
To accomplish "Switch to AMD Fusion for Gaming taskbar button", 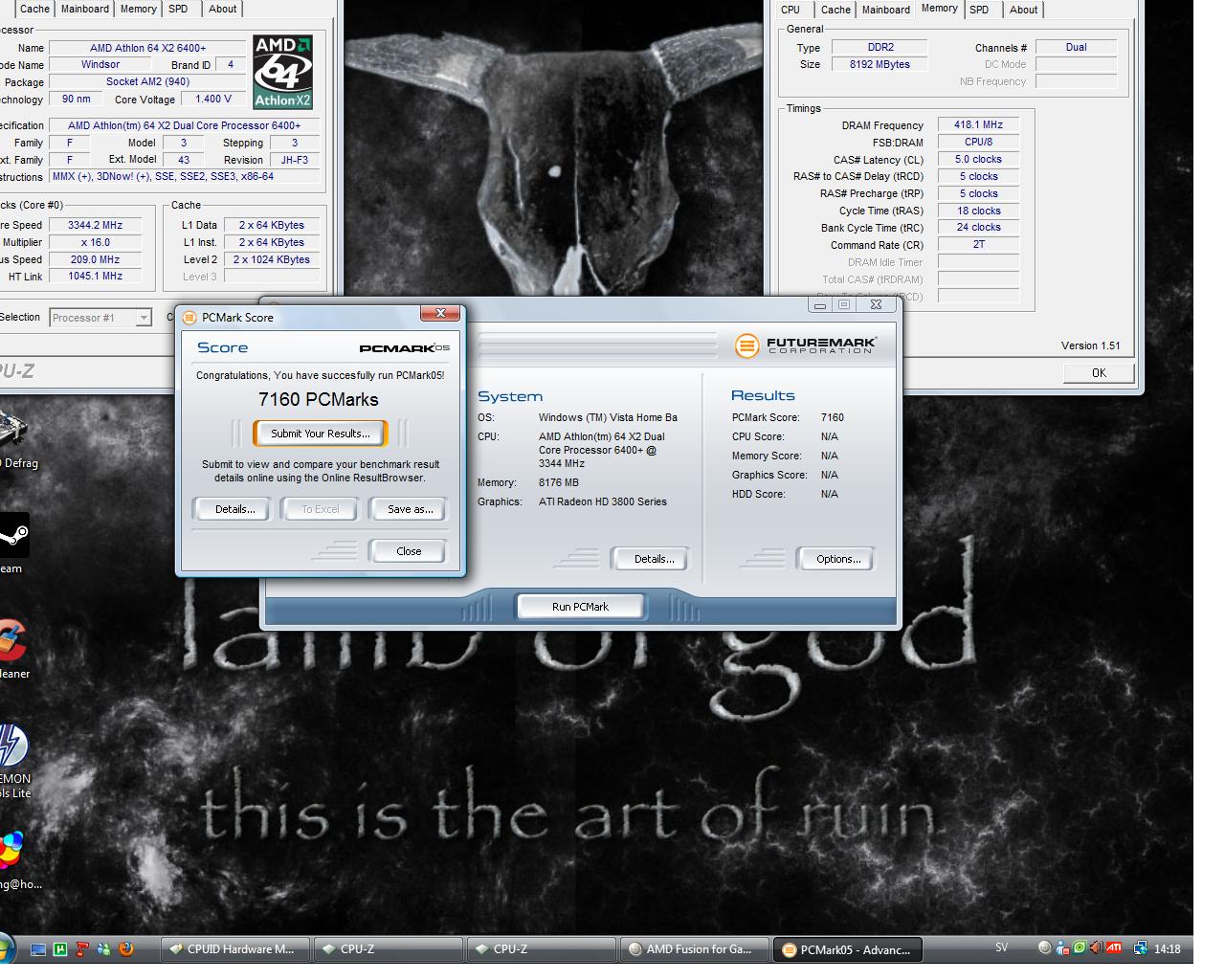I will click(694, 949).
